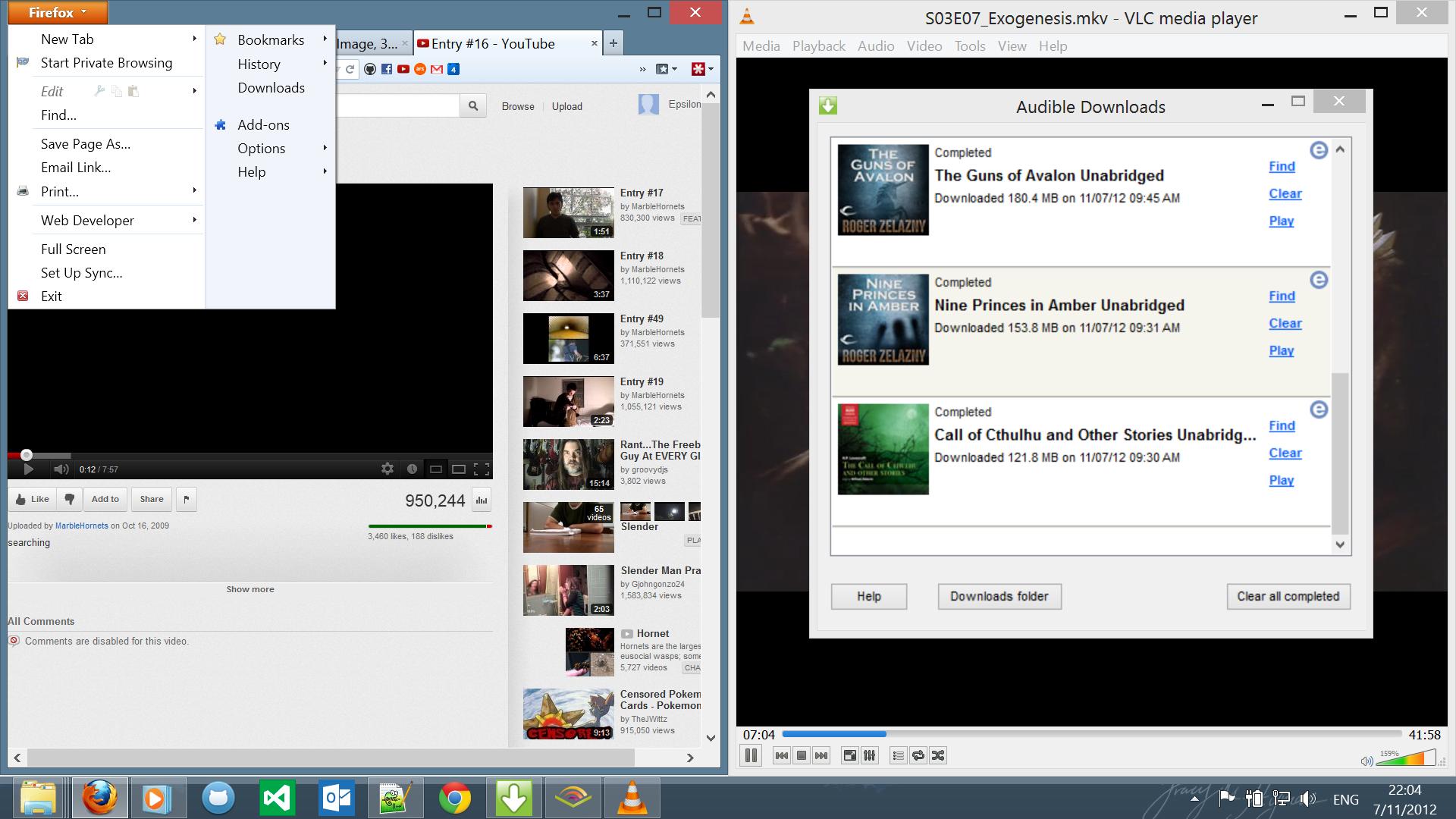Click Clear all completed in Audible Downloads

[1288, 596]
